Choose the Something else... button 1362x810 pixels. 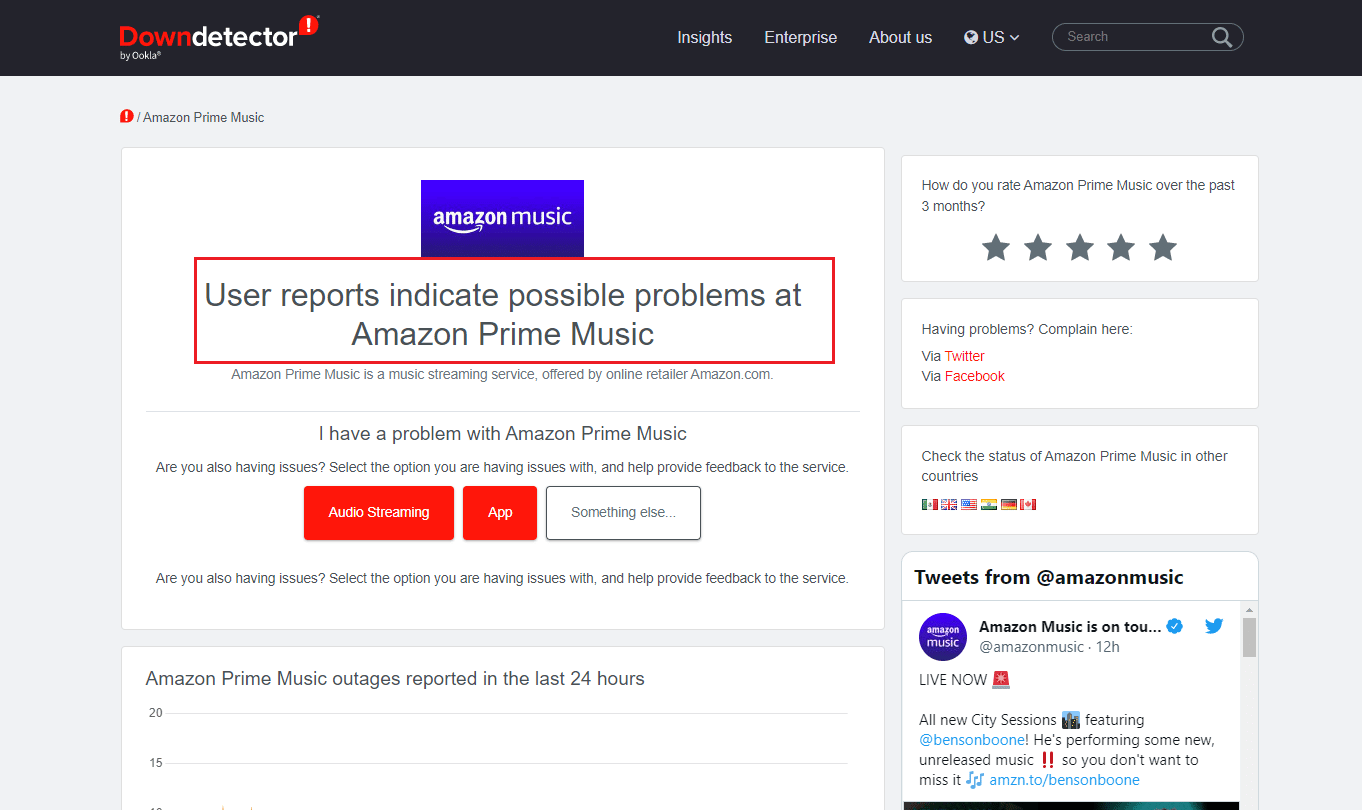click(623, 512)
